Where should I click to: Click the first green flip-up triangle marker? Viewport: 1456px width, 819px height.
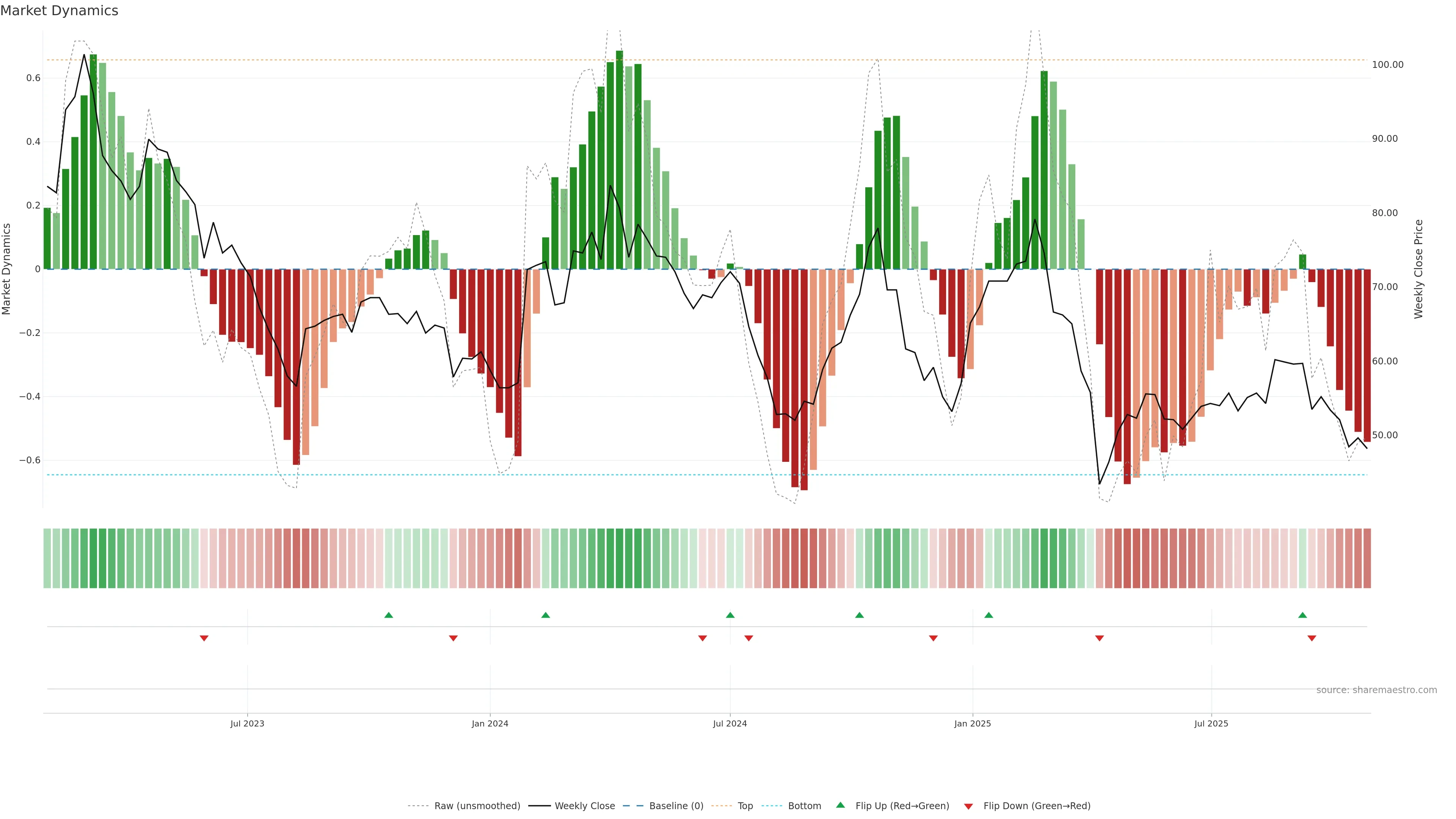[x=388, y=615]
